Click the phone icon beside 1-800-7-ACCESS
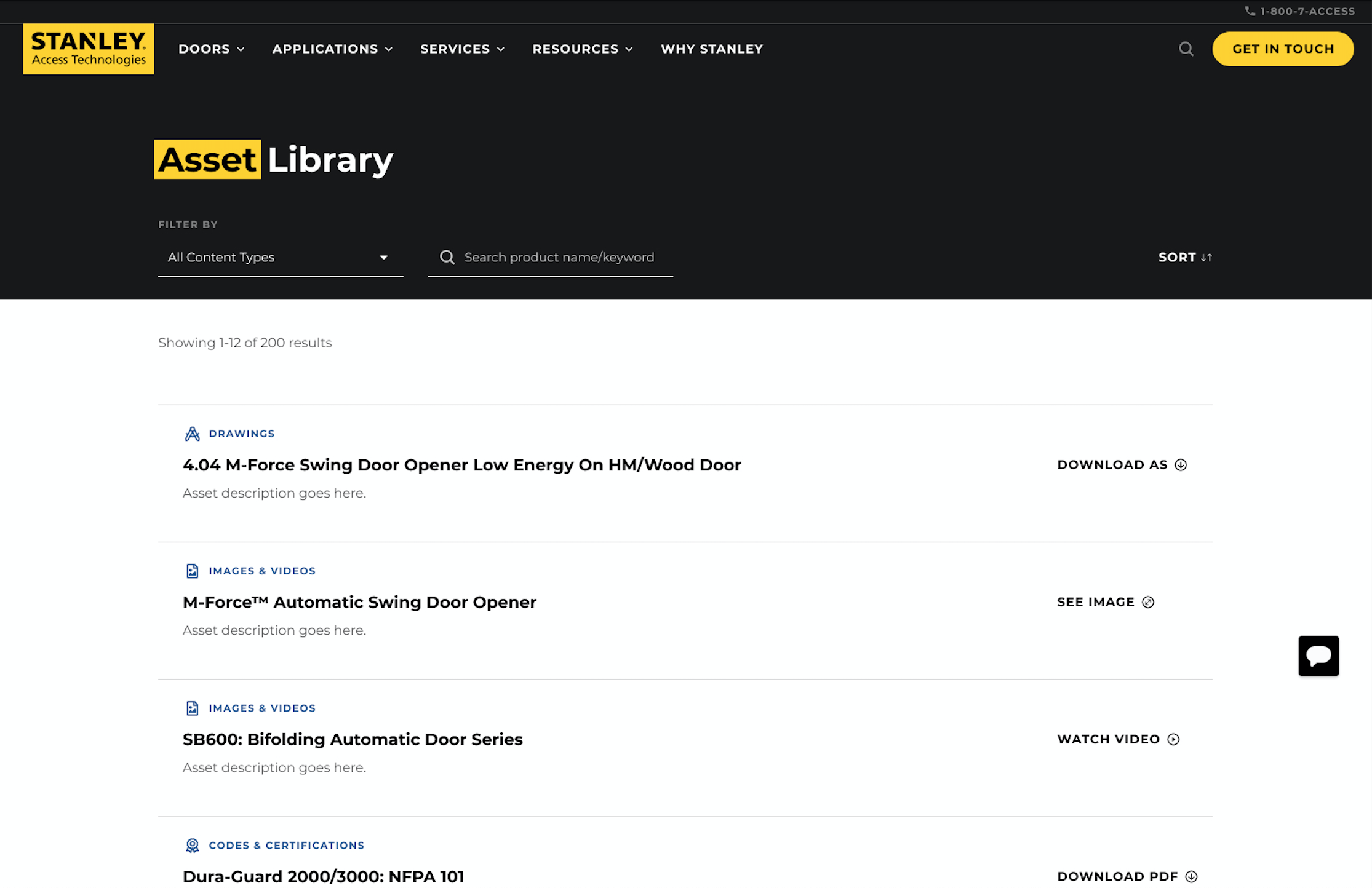 click(x=1250, y=11)
